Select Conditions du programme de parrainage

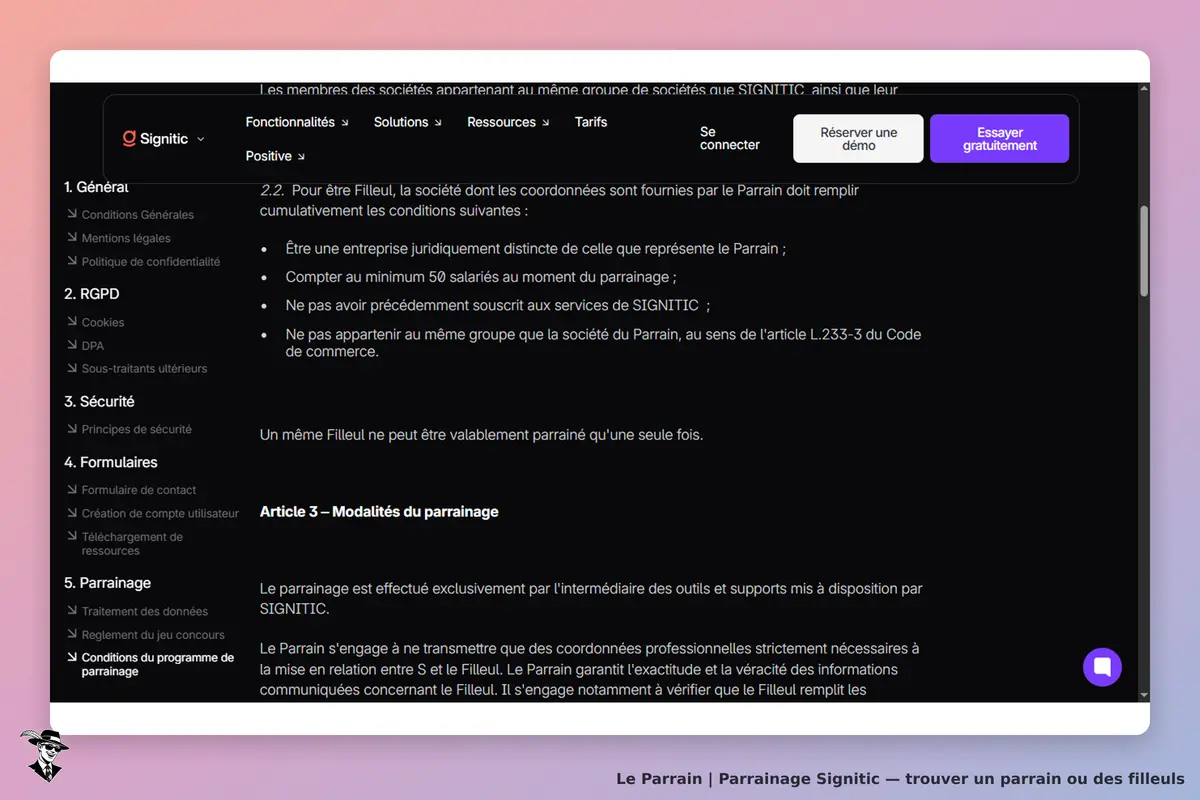pyautogui.click(x=158, y=665)
